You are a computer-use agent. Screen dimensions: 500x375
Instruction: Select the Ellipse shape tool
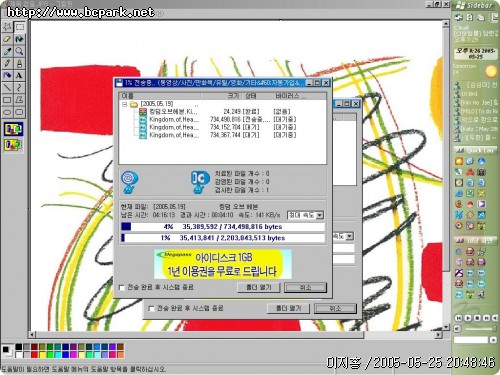coord(7,112)
